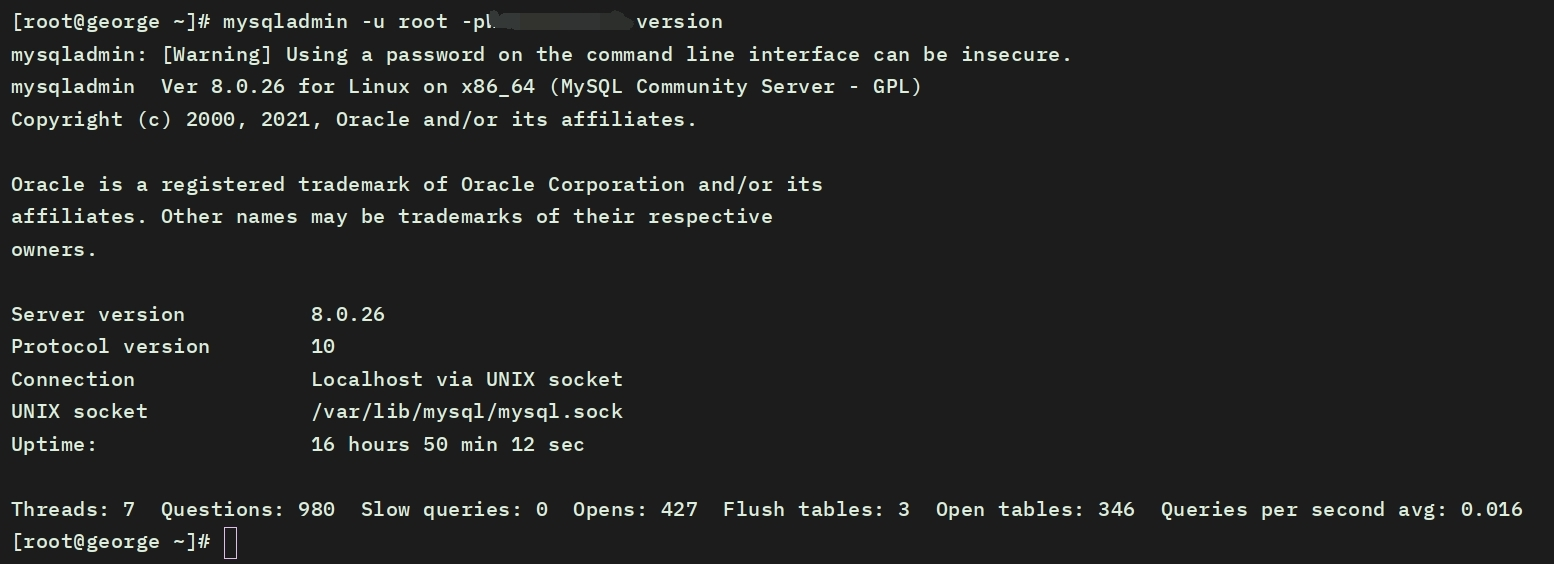Click the queries per second value 0.016
Image resolution: width=1554 pixels, height=564 pixels.
click(1491, 510)
